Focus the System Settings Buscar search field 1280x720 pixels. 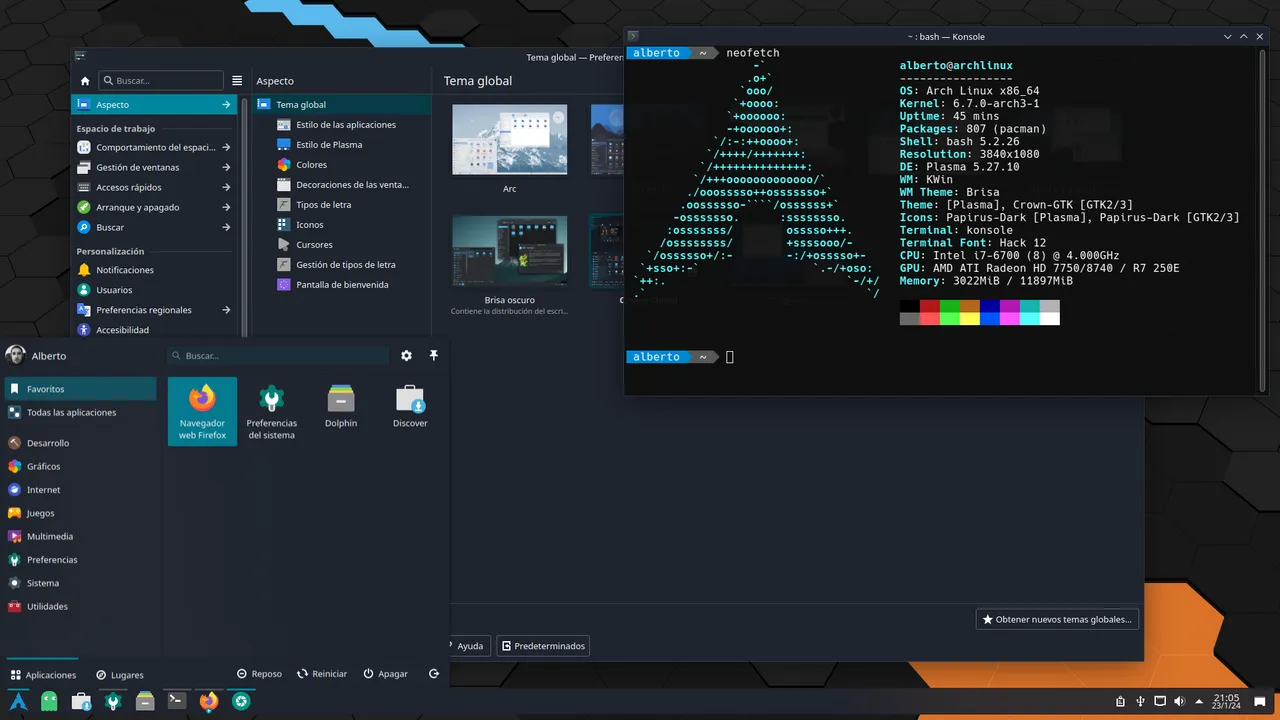[162, 81]
